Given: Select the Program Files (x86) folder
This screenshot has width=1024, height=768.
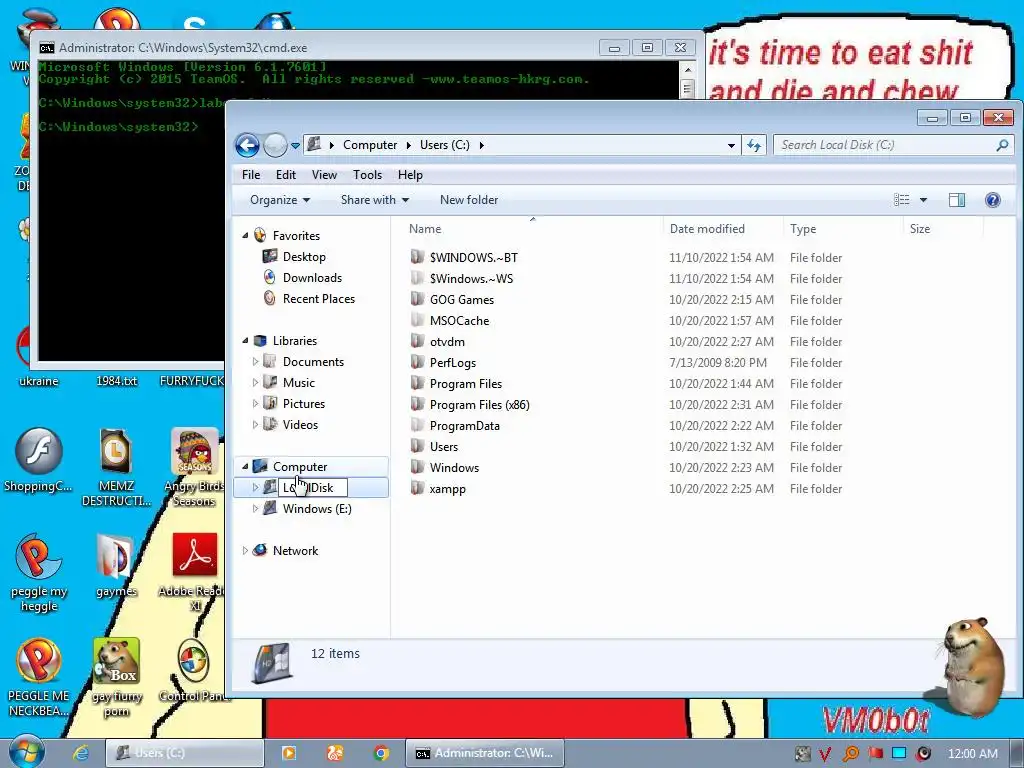Looking at the screenshot, I should 479,404.
